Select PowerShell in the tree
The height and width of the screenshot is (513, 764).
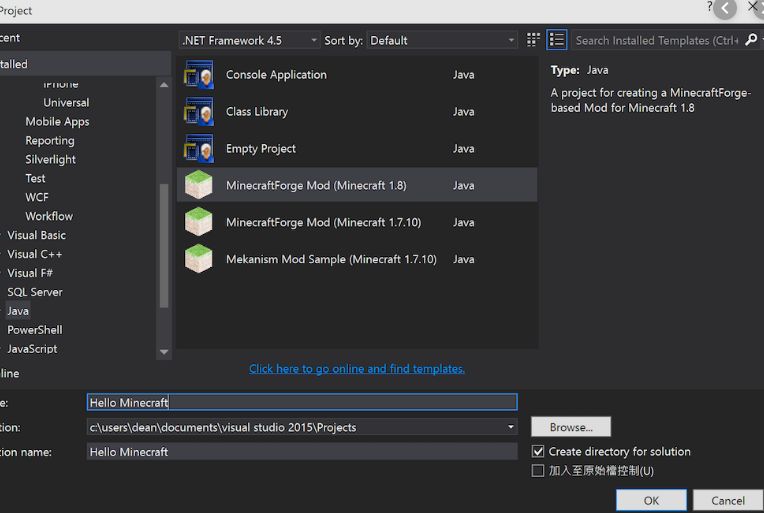[35, 330]
